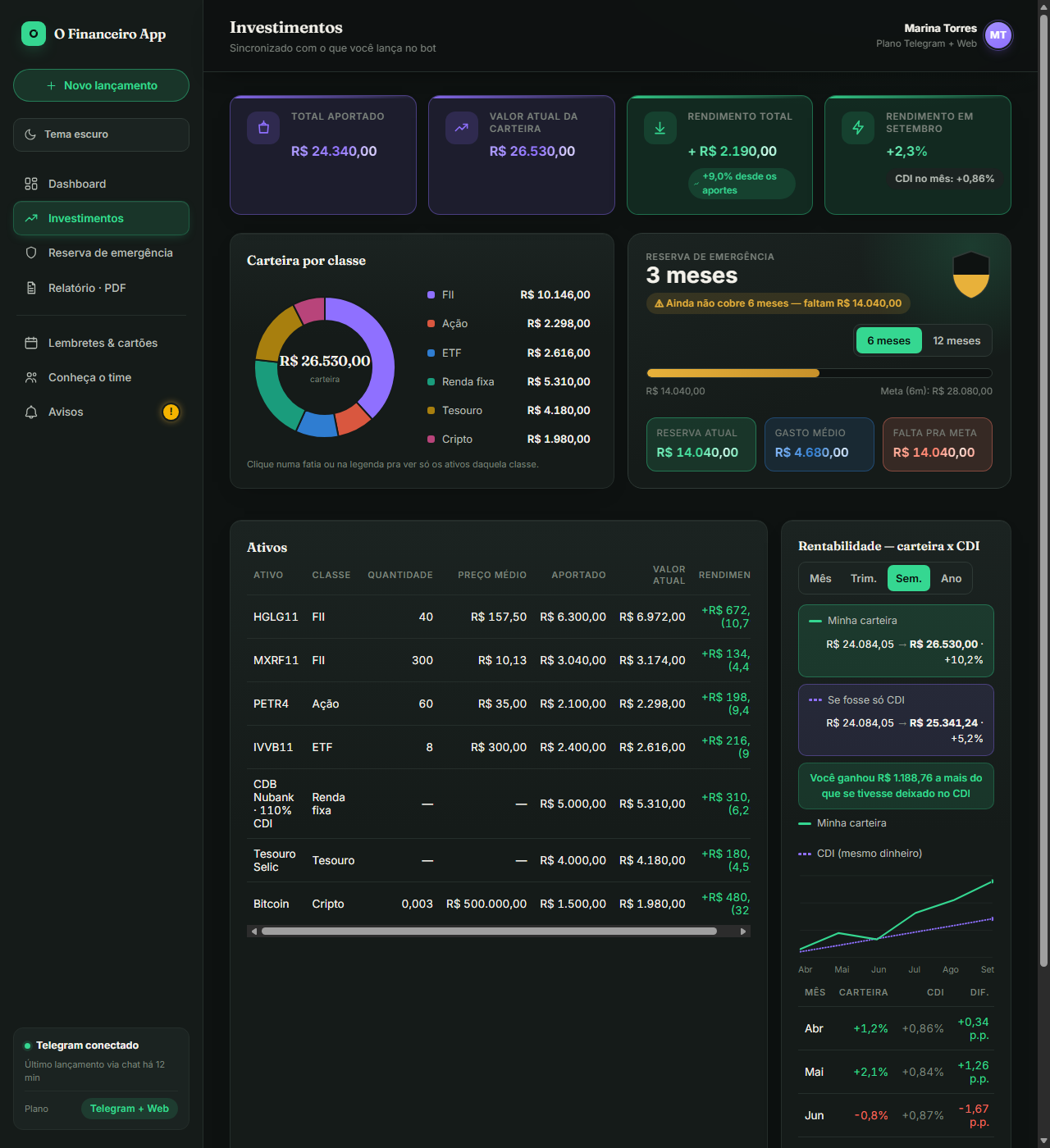
Task: Open the Investimentos page
Action: (x=101, y=218)
